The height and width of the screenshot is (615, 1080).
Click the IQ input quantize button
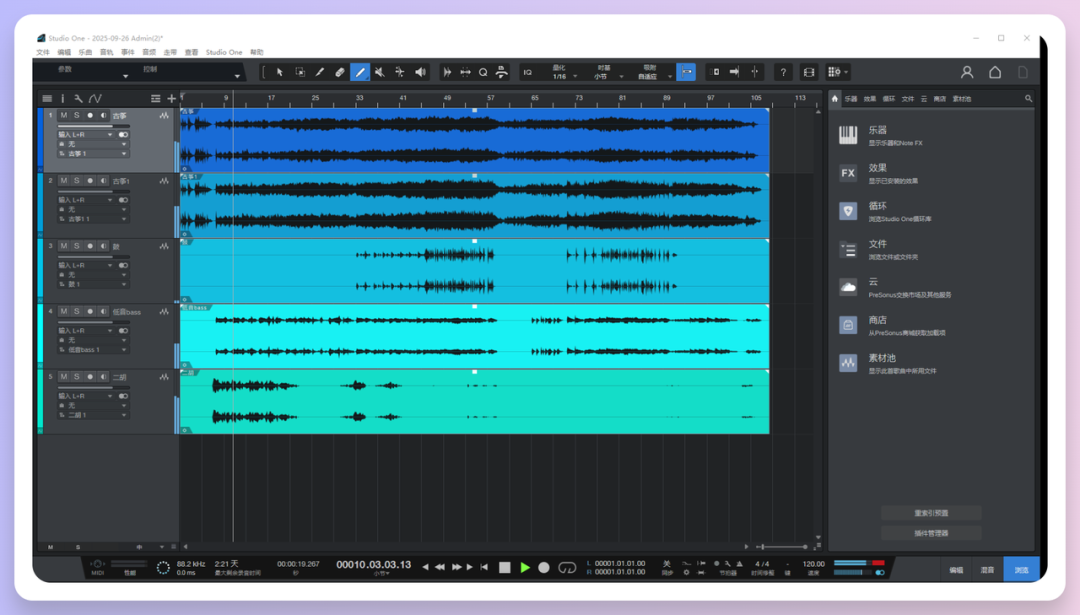528,72
